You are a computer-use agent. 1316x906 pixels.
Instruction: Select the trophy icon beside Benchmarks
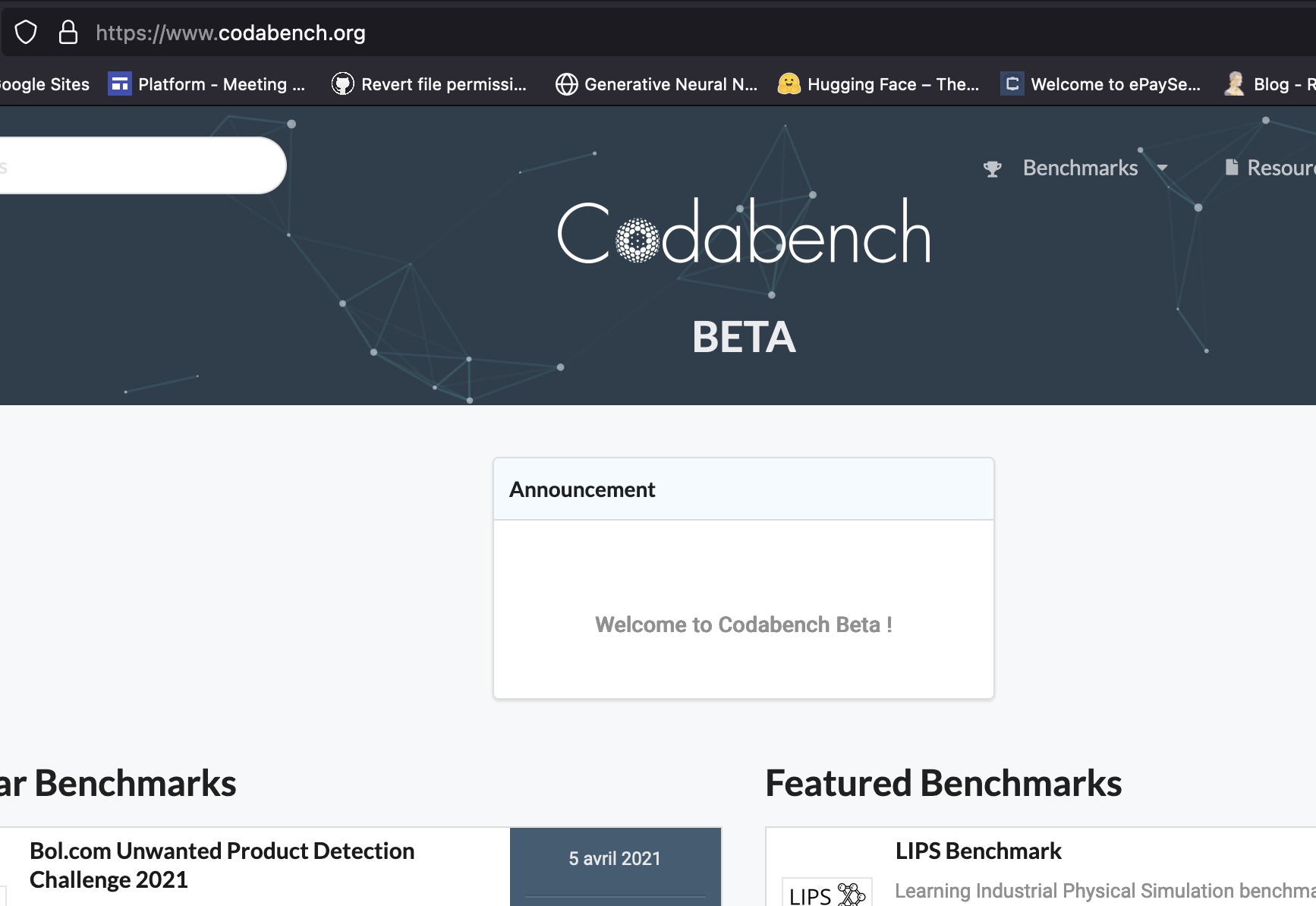(991, 168)
